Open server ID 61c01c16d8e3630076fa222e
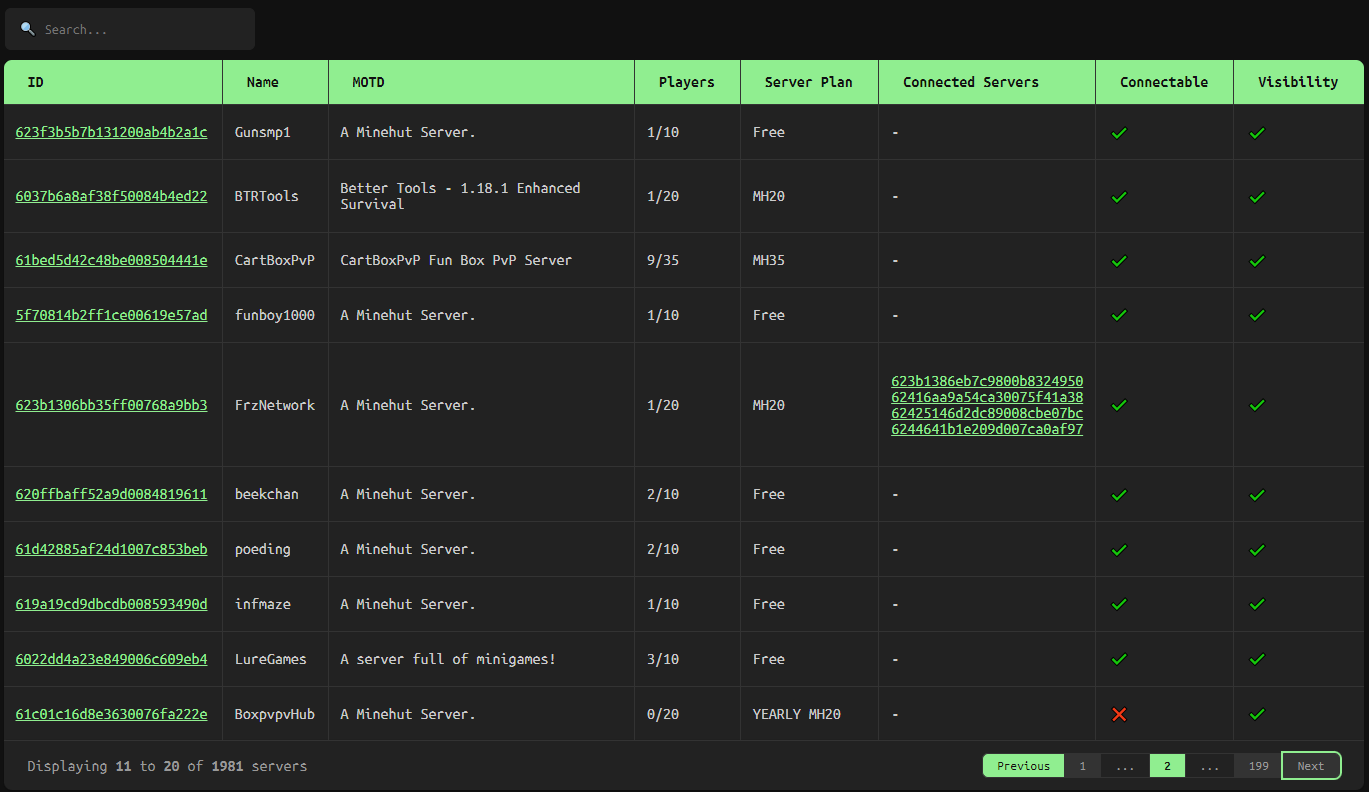1369x792 pixels. pyautogui.click(x=111, y=714)
